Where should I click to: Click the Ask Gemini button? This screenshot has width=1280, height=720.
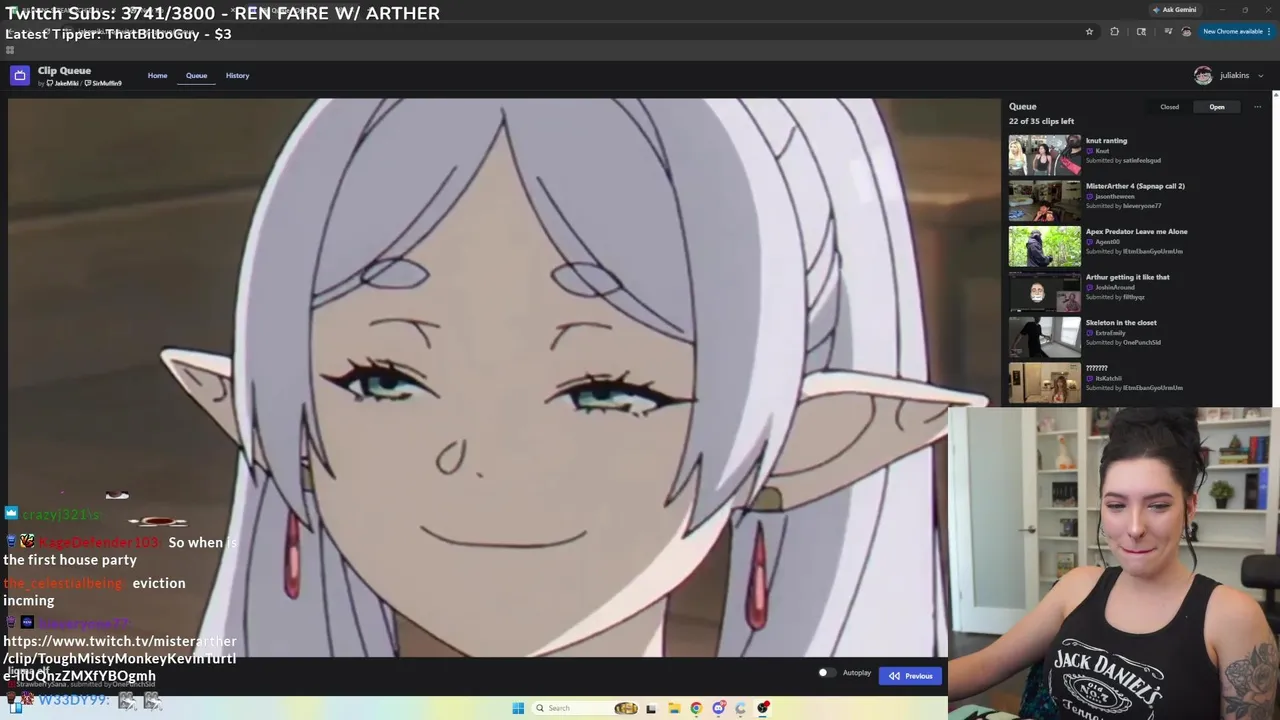[1174, 10]
